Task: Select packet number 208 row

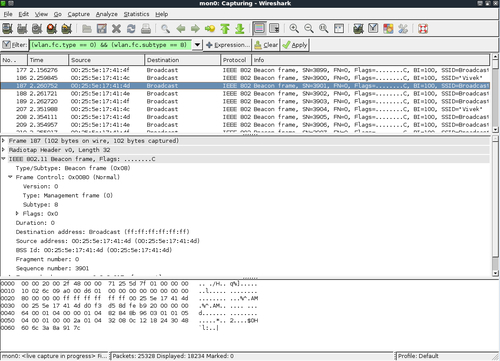Action: [245, 117]
